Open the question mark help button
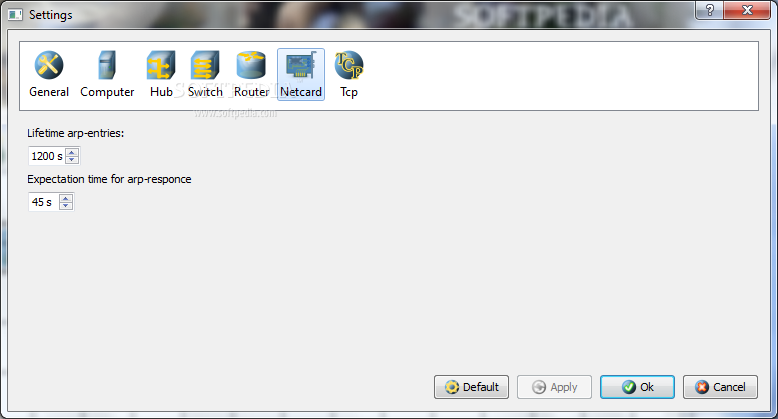778x419 pixels. pyautogui.click(x=710, y=10)
